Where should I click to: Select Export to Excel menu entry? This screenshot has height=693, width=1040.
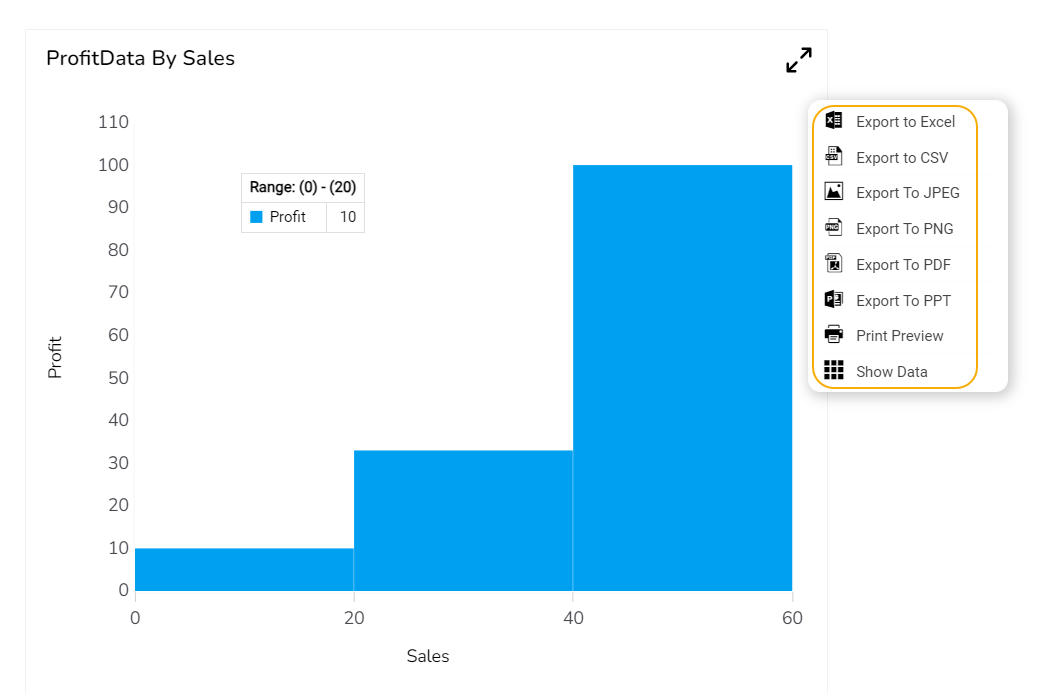905,122
